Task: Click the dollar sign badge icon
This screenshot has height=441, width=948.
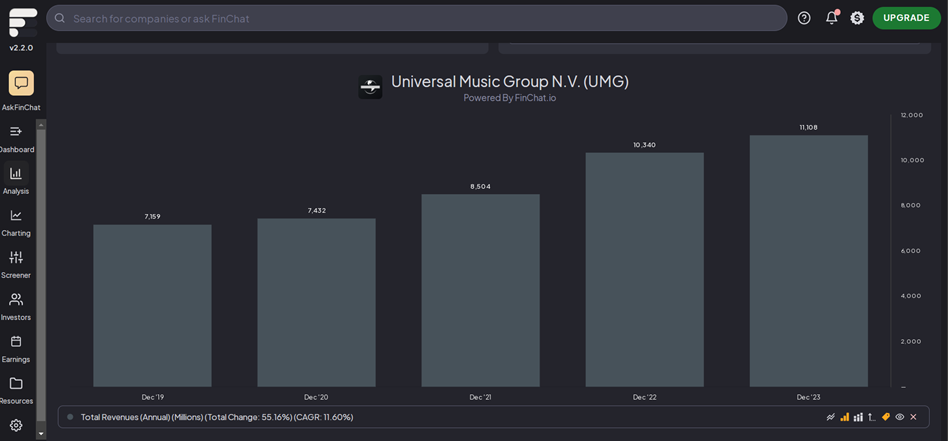Action: click(x=857, y=18)
